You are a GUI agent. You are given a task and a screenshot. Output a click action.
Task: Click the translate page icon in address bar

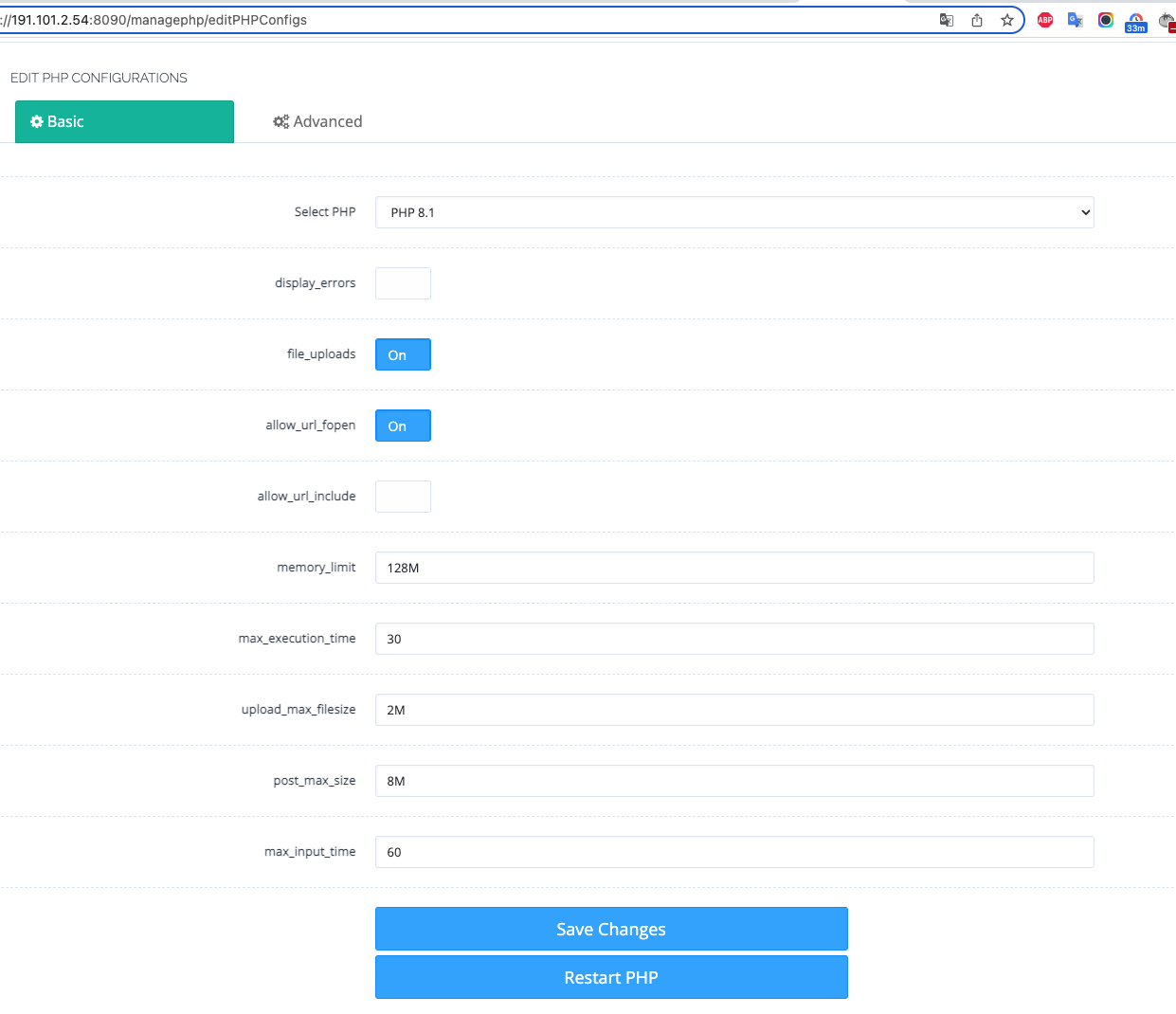(946, 20)
